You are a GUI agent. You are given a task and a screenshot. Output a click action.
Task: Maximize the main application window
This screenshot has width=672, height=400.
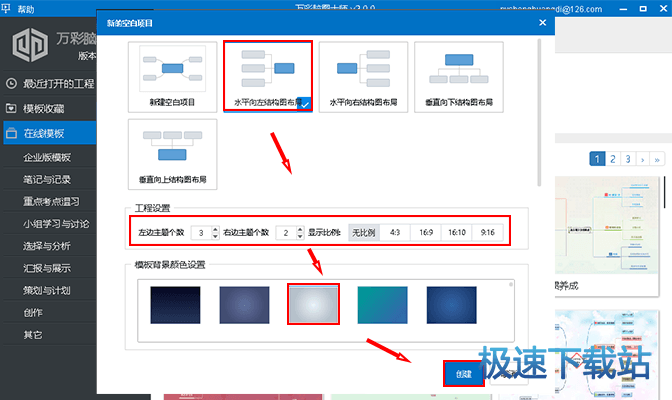coord(643,9)
